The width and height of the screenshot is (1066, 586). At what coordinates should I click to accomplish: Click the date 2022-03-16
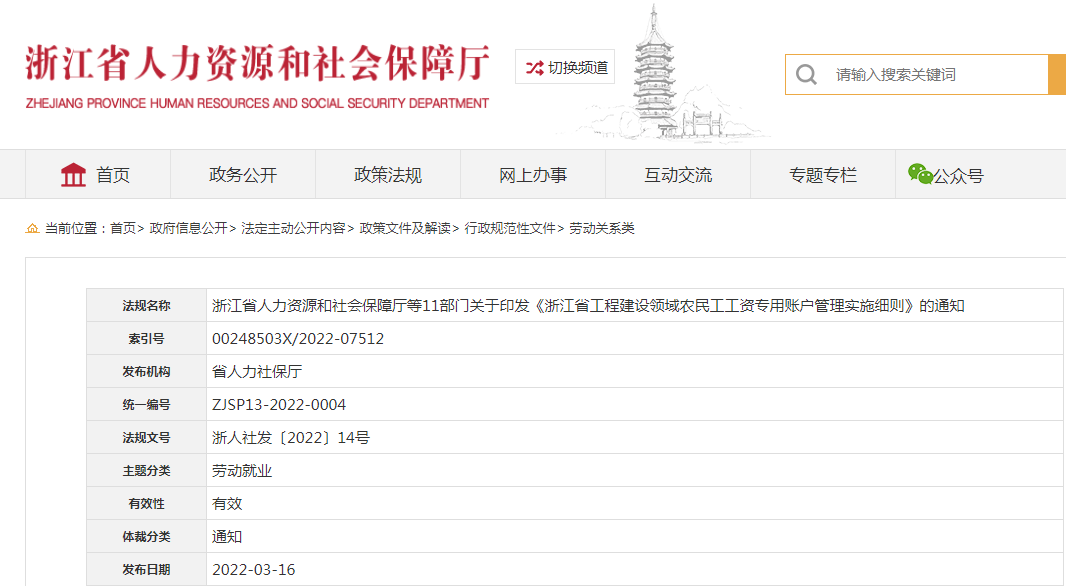coord(254,569)
